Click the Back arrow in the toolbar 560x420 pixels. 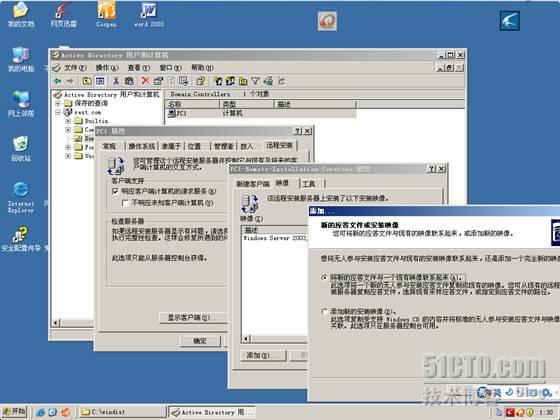coord(57,81)
